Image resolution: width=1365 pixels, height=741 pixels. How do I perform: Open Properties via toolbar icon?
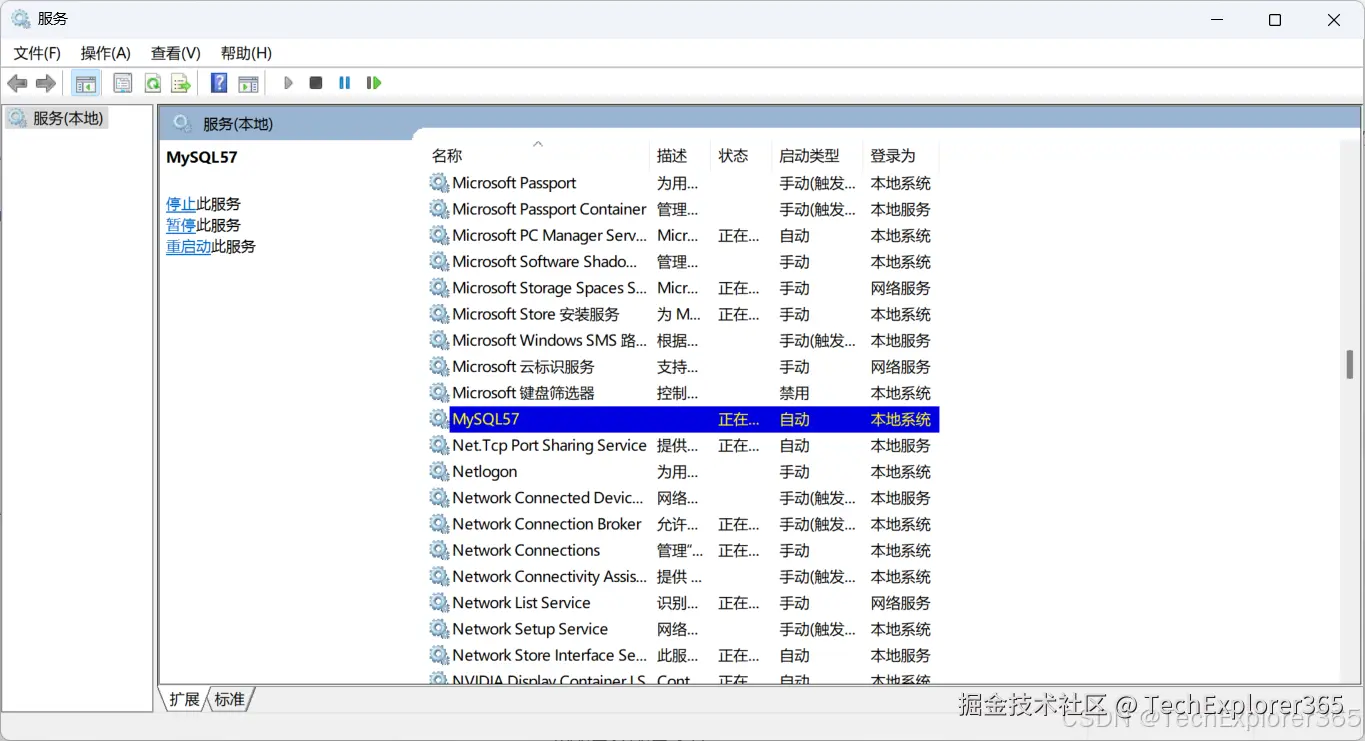pos(122,83)
